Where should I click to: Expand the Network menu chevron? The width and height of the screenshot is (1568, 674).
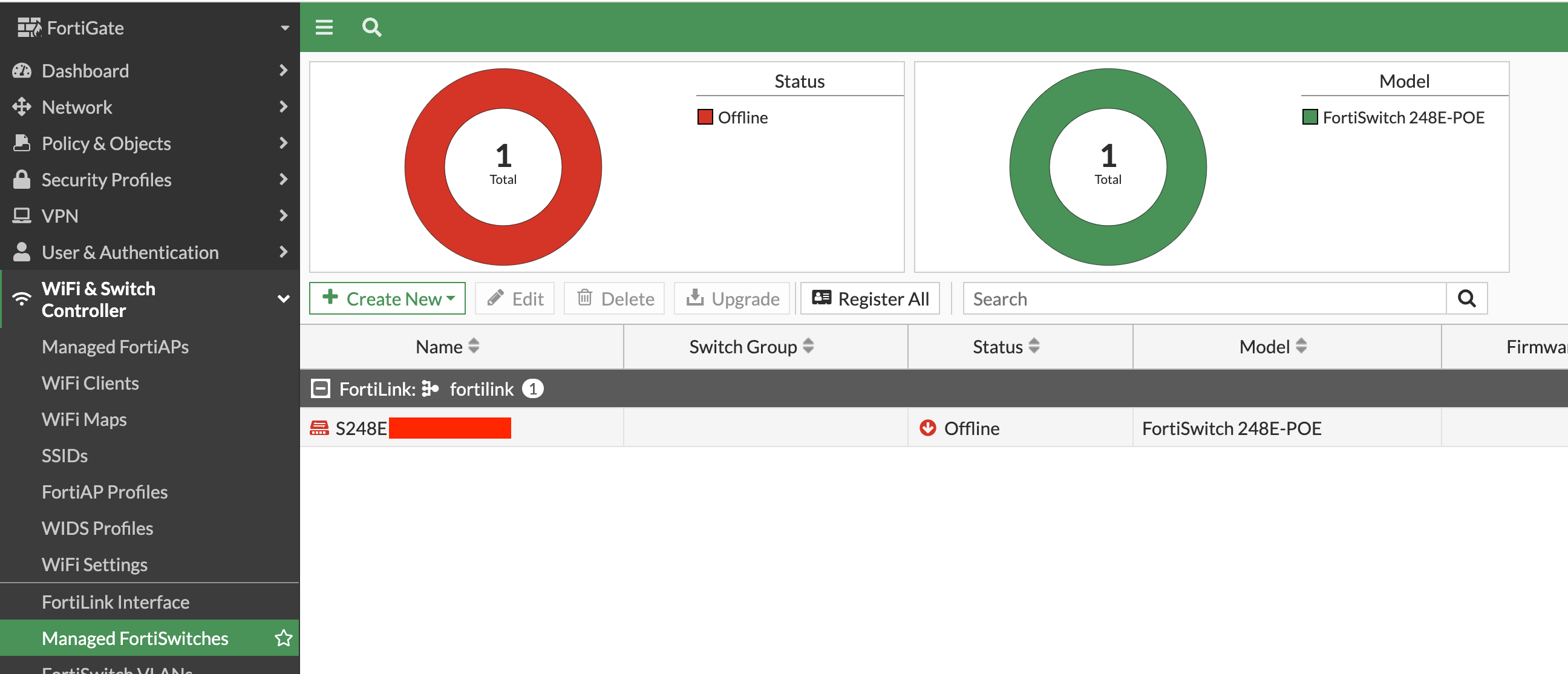pos(283,106)
